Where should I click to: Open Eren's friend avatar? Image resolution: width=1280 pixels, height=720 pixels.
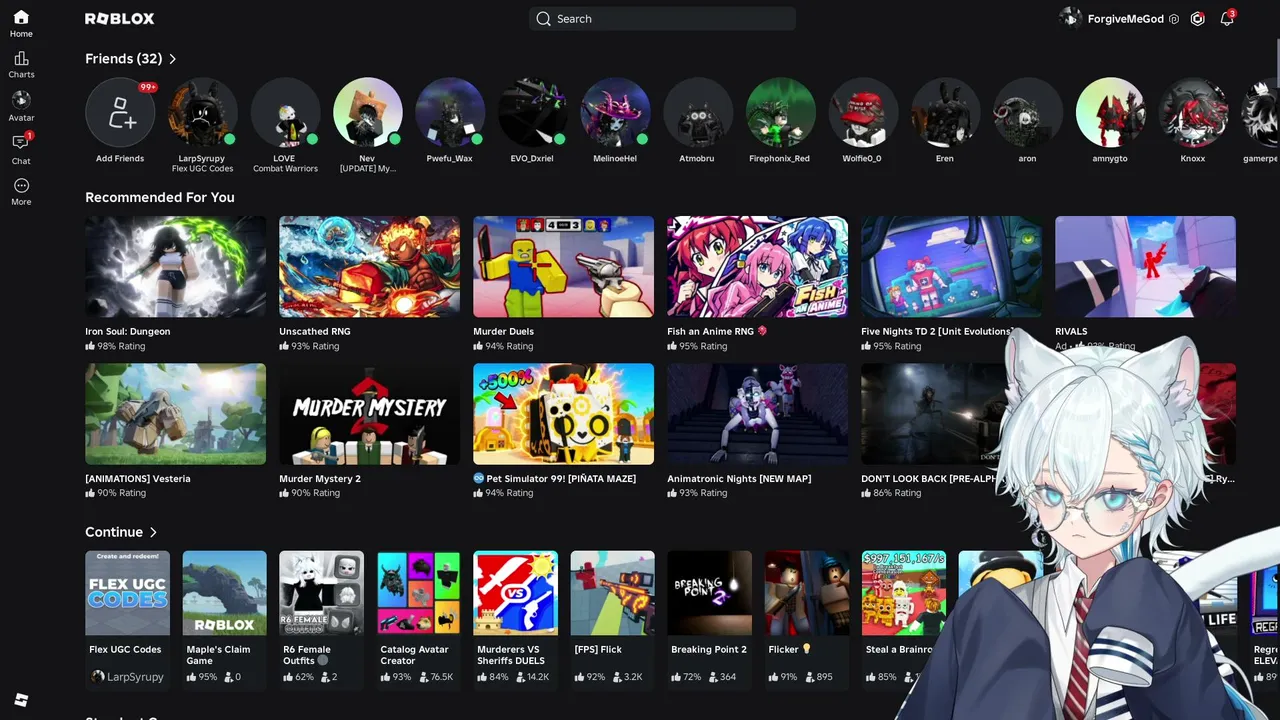tap(945, 112)
